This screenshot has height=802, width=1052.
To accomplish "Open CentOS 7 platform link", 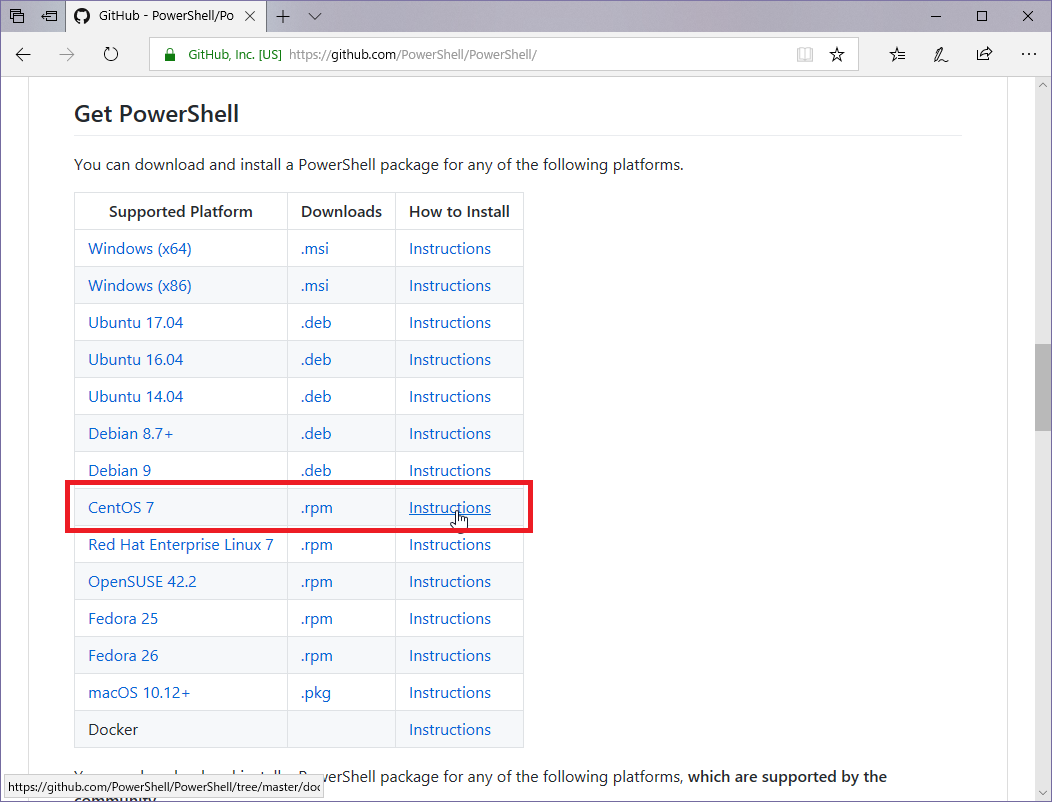I will (x=121, y=507).
